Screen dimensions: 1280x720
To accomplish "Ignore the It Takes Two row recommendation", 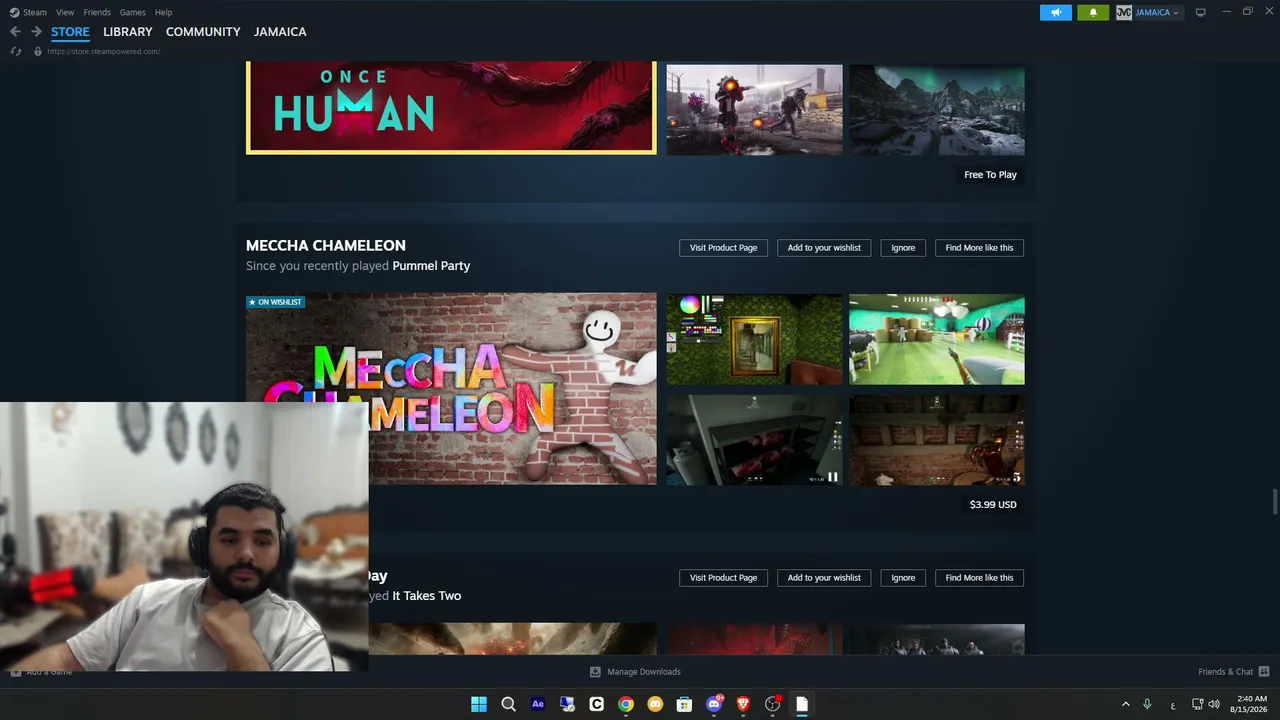I will click(903, 578).
